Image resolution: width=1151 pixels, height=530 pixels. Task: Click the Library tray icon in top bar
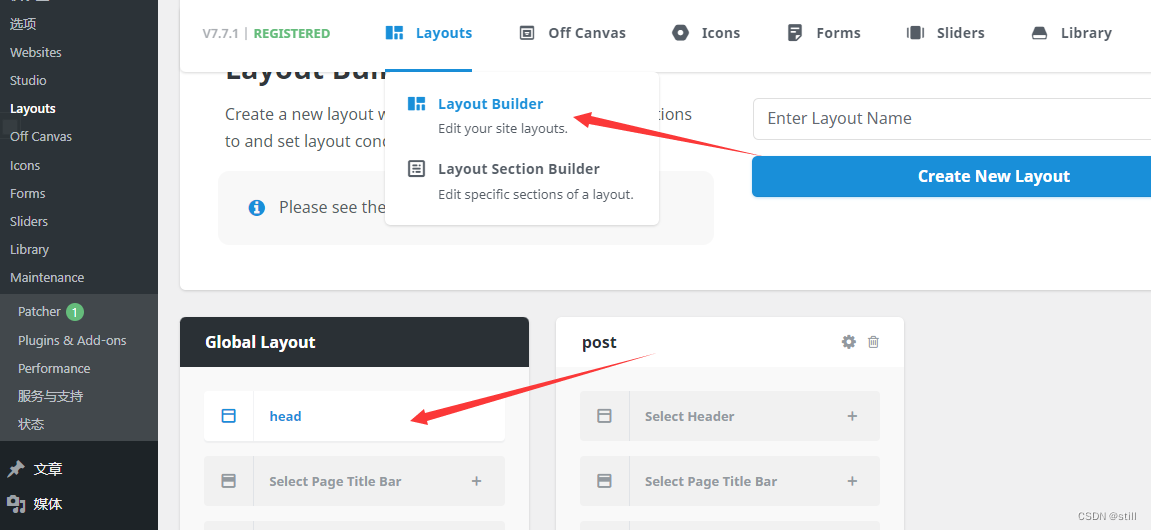click(x=1039, y=33)
